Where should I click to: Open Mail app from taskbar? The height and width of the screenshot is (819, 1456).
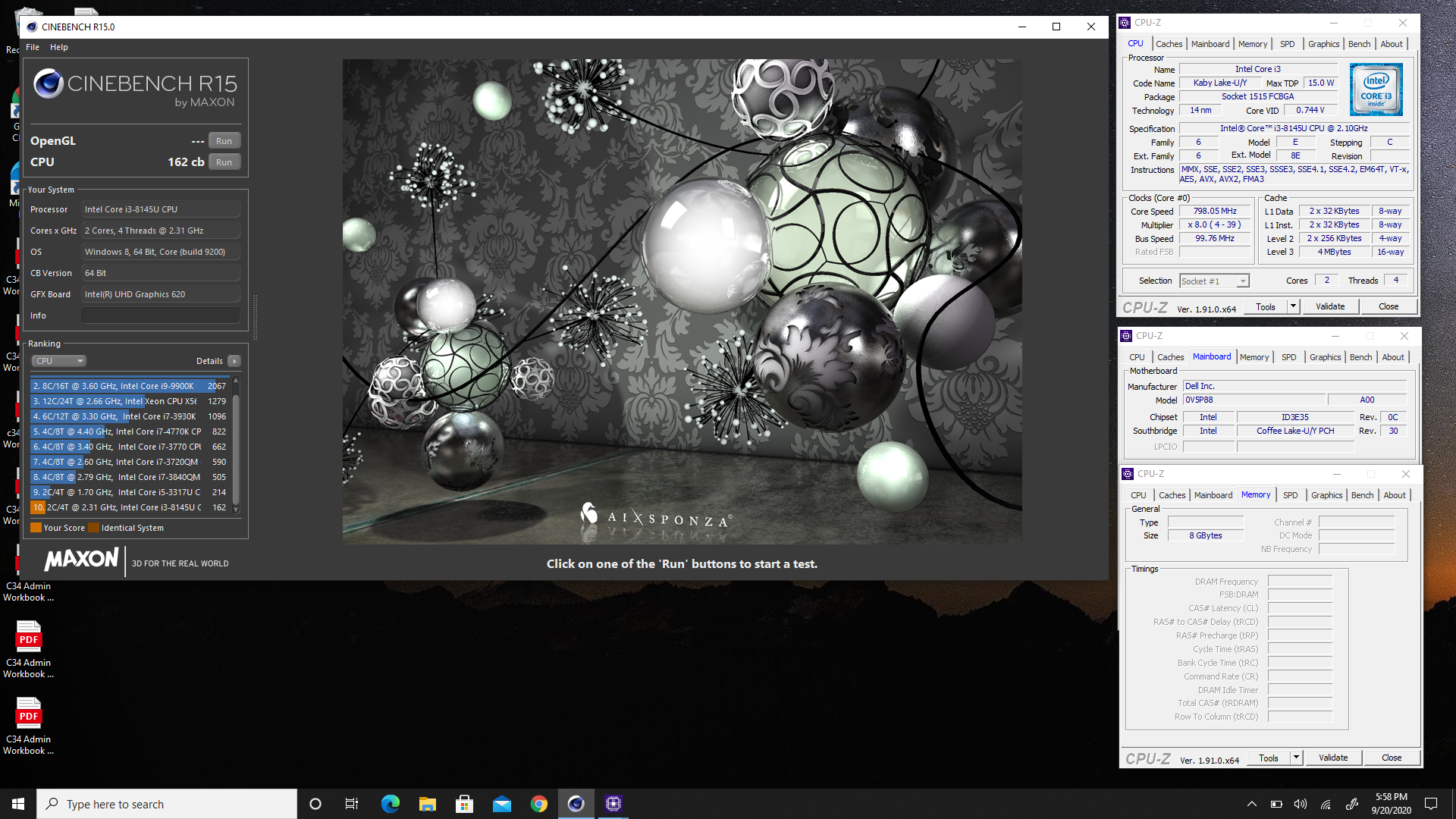501,804
